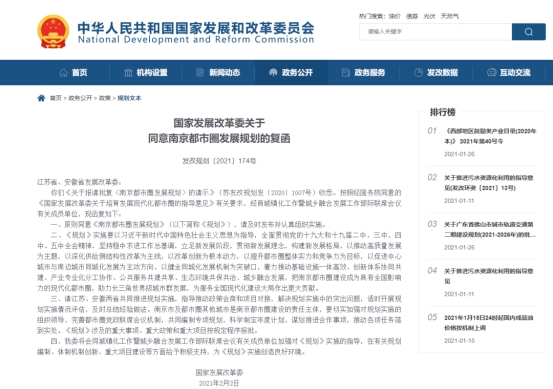Click the salutation 江苏省、安徽省发展改革委
Screen dimensions: 553x389
[x=79, y=182]
